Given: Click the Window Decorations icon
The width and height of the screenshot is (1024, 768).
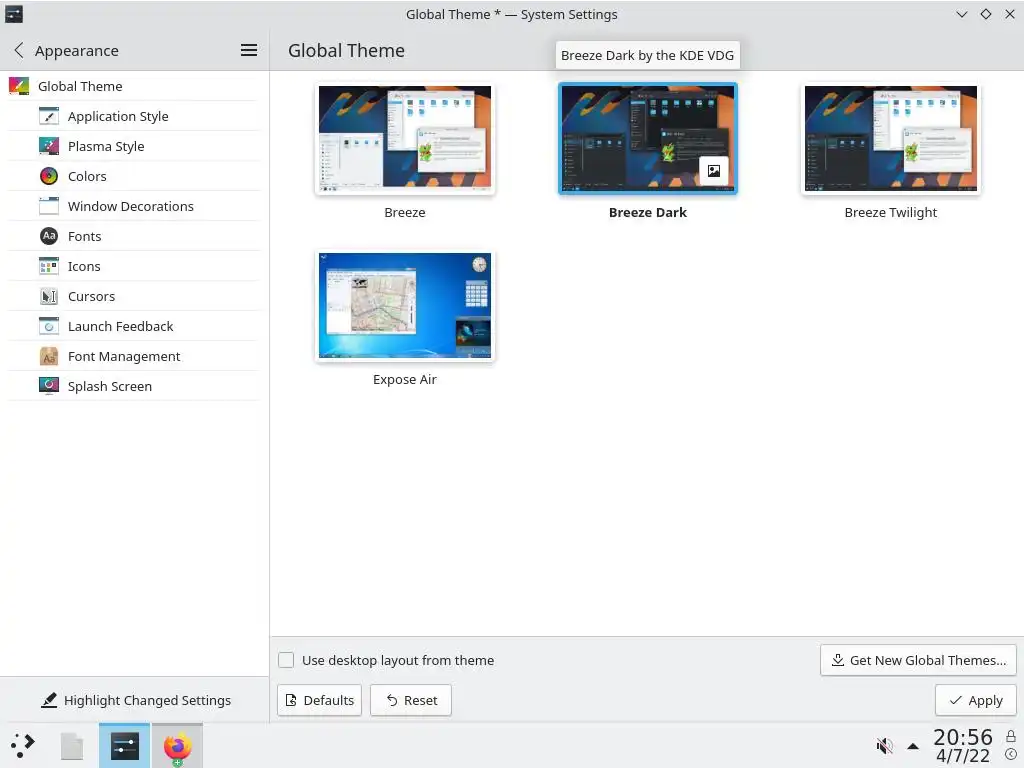Looking at the screenshot, I should coord(49,206).
